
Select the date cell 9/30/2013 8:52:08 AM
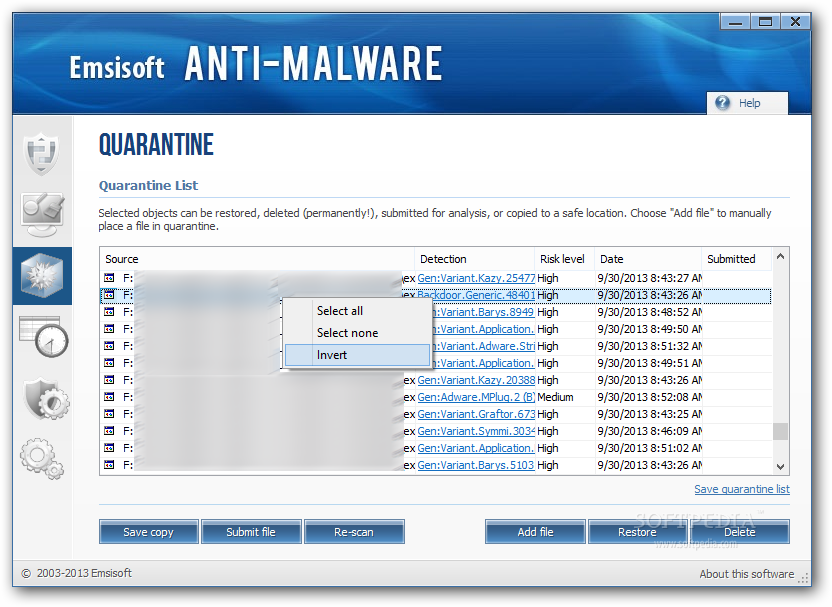(x=649, y=397)
